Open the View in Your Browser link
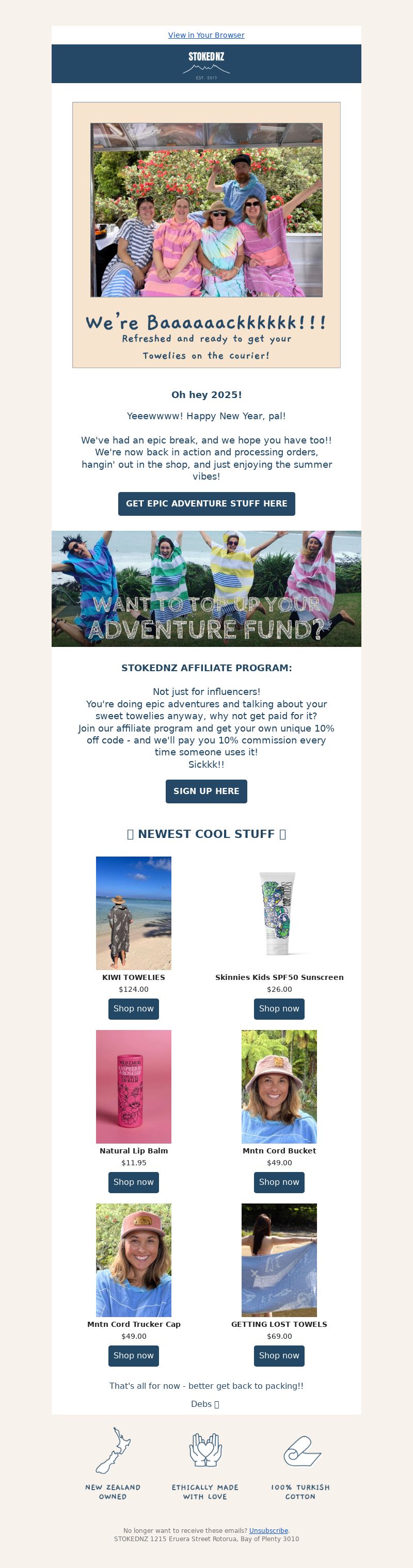The image size is (413, 1568). pos(206,35)
